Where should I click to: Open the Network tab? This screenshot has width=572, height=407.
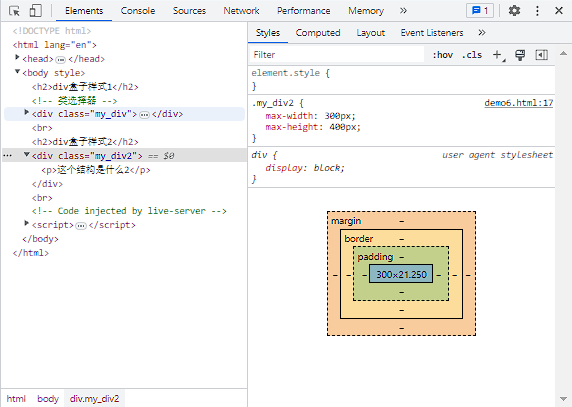[241, 11]
